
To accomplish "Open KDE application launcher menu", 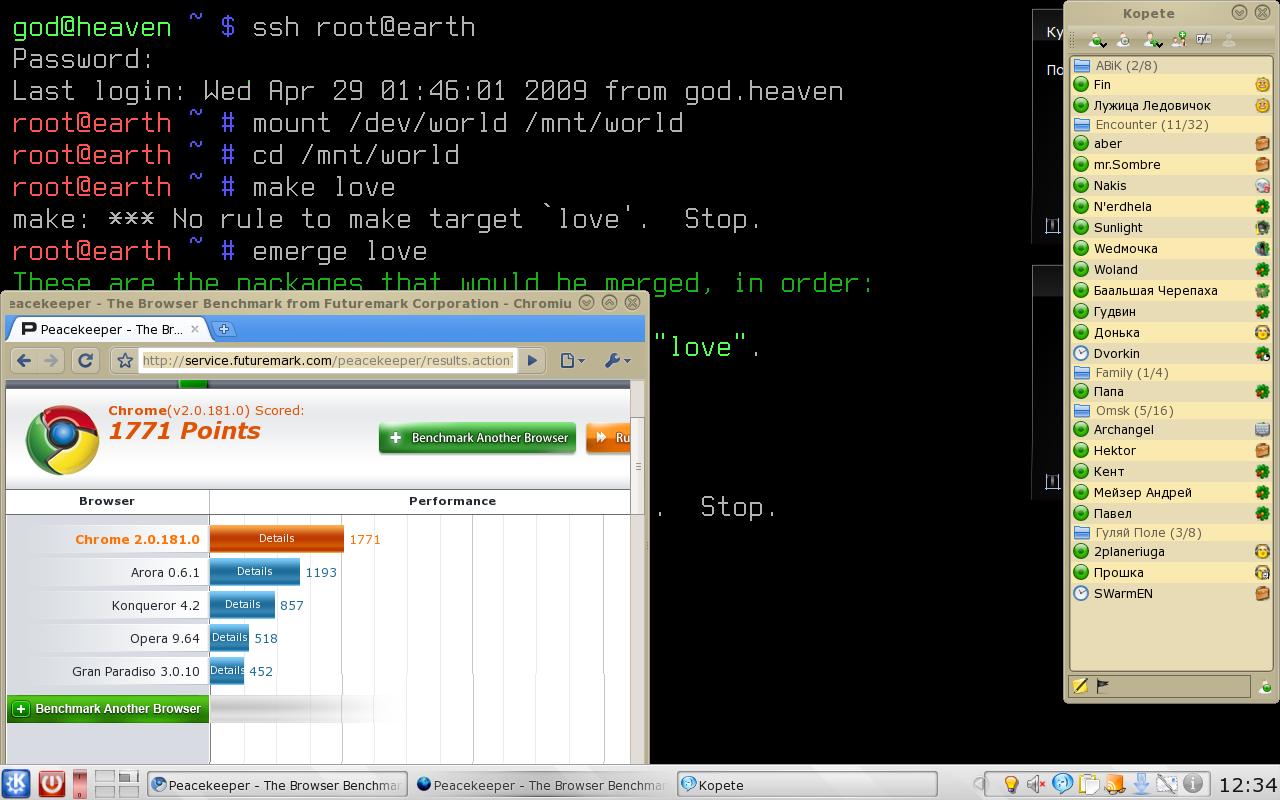I will [17, 783].
